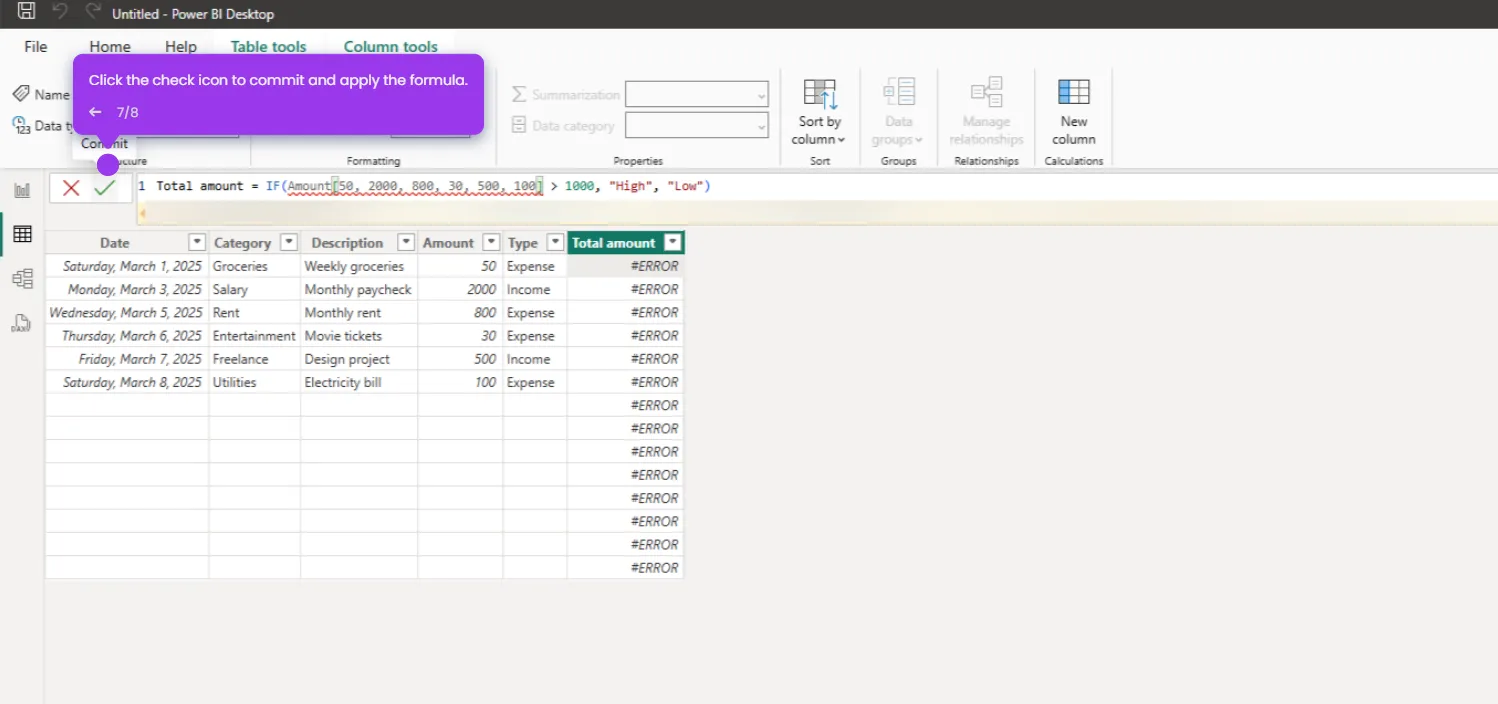Viewport: 1498px width, 704px height.
Task: Click the #ERROR cell in Groceries row
Action: [625, 266]
